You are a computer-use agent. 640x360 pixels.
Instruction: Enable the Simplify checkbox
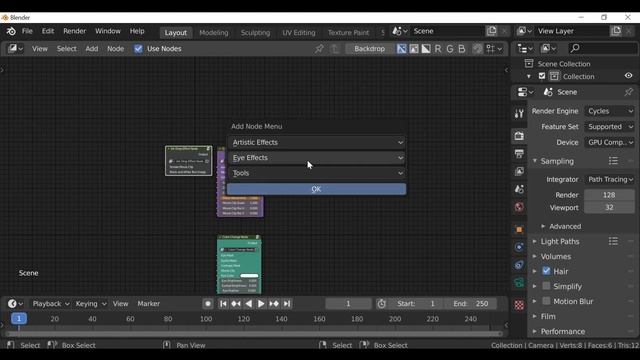point(546,286)
